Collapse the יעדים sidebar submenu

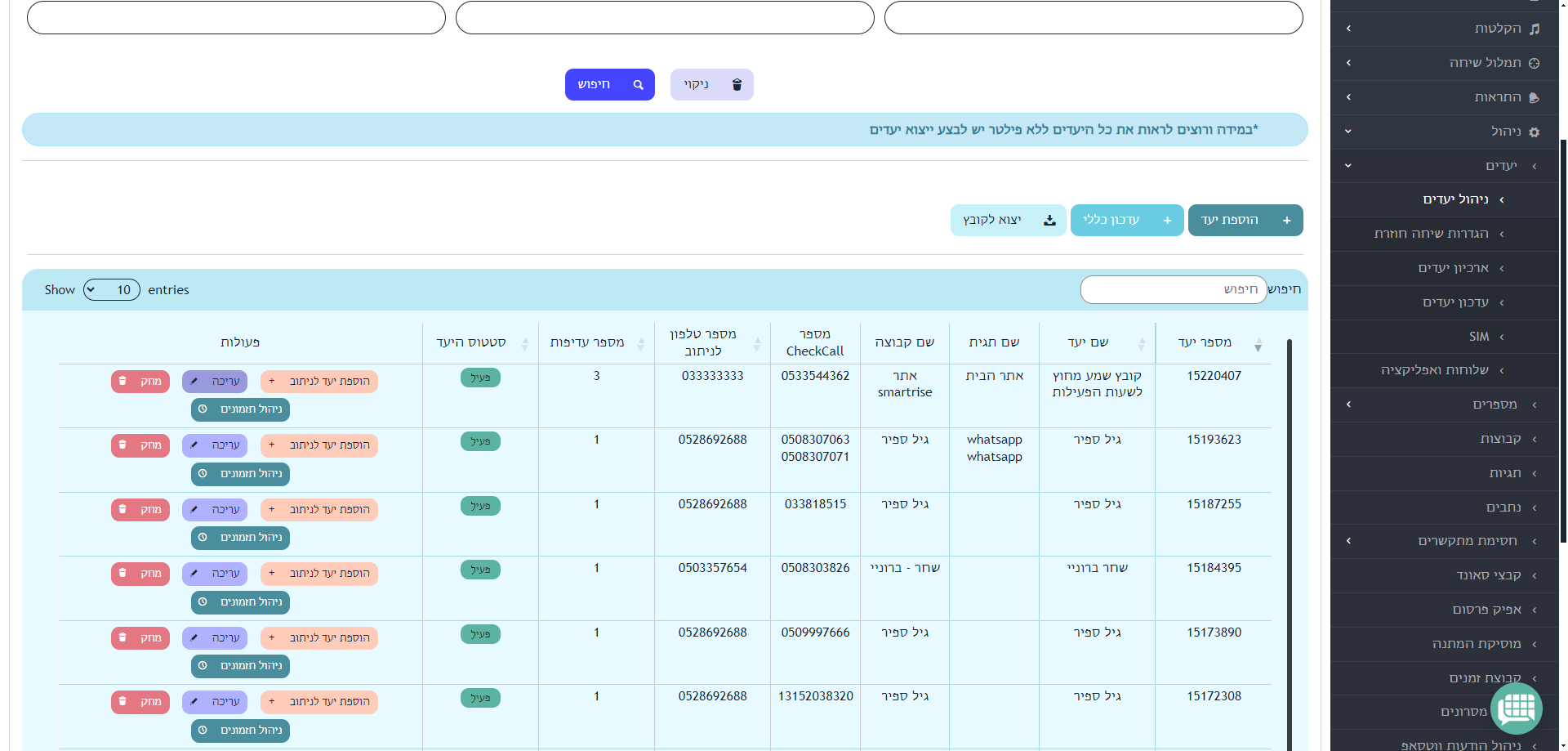(x=1444, y=166)
